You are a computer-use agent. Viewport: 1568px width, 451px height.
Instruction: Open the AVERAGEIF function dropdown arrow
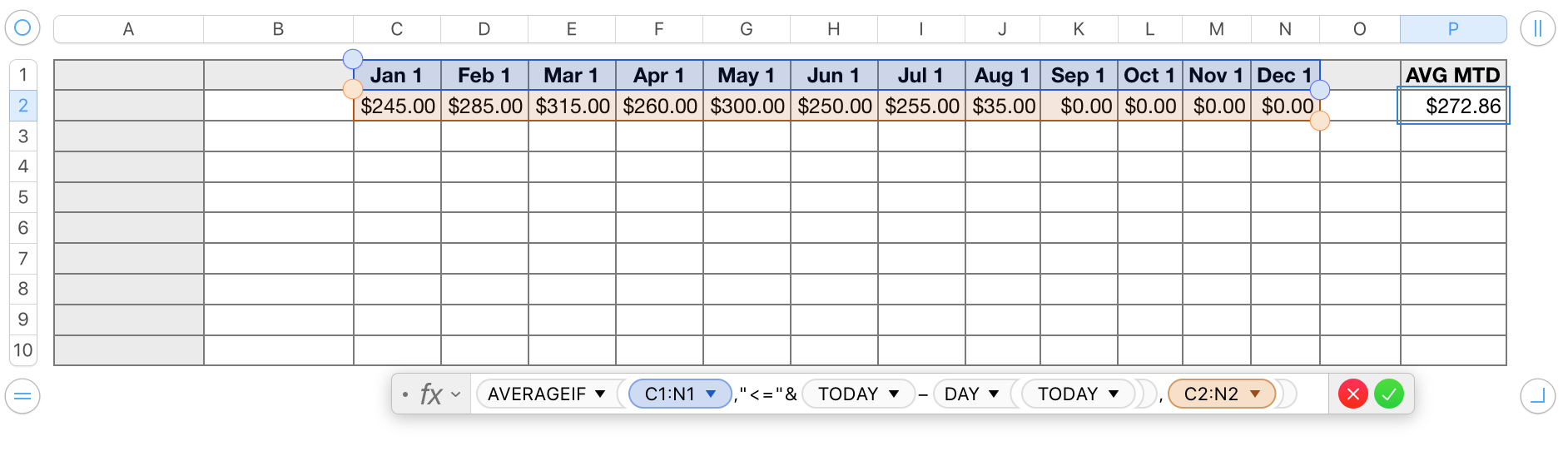point(600,394)
